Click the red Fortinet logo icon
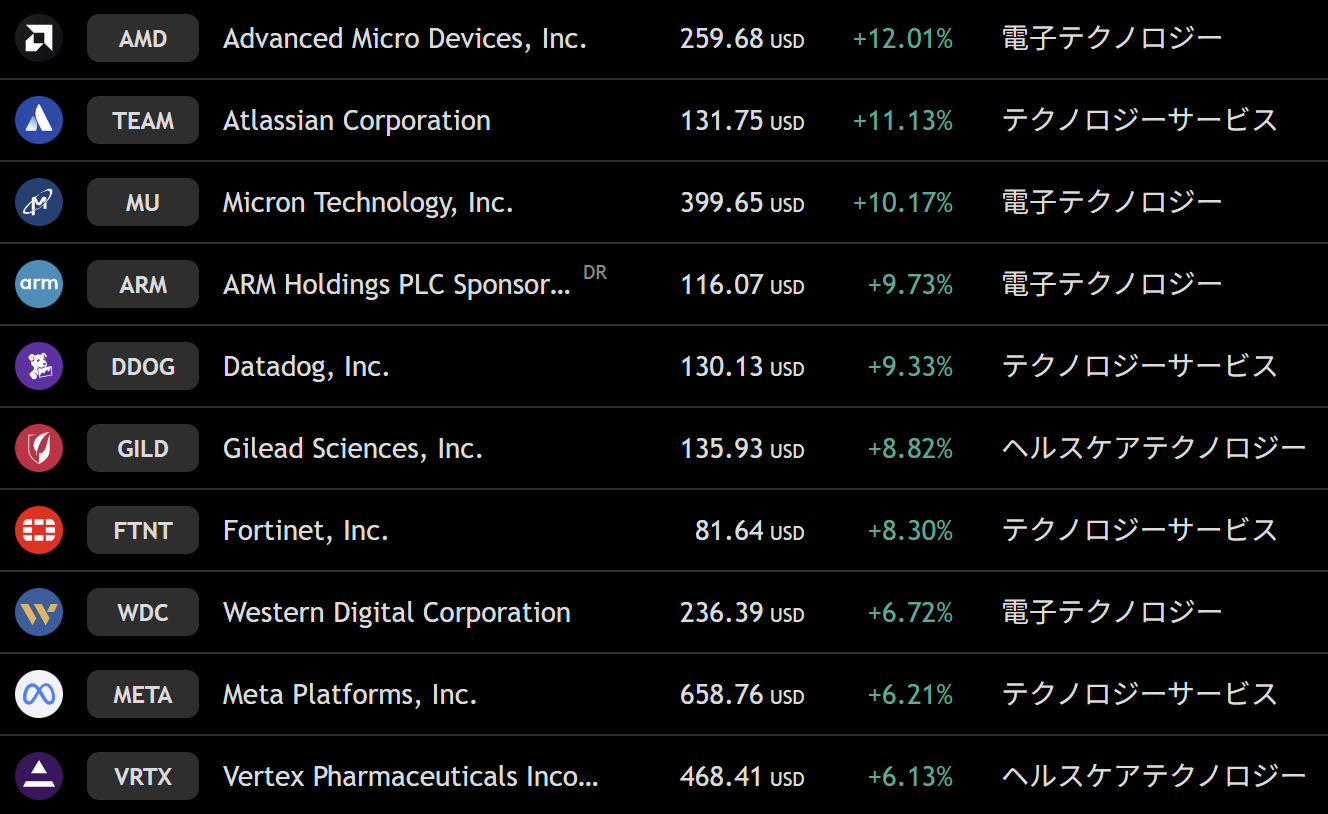 [39, 531]
